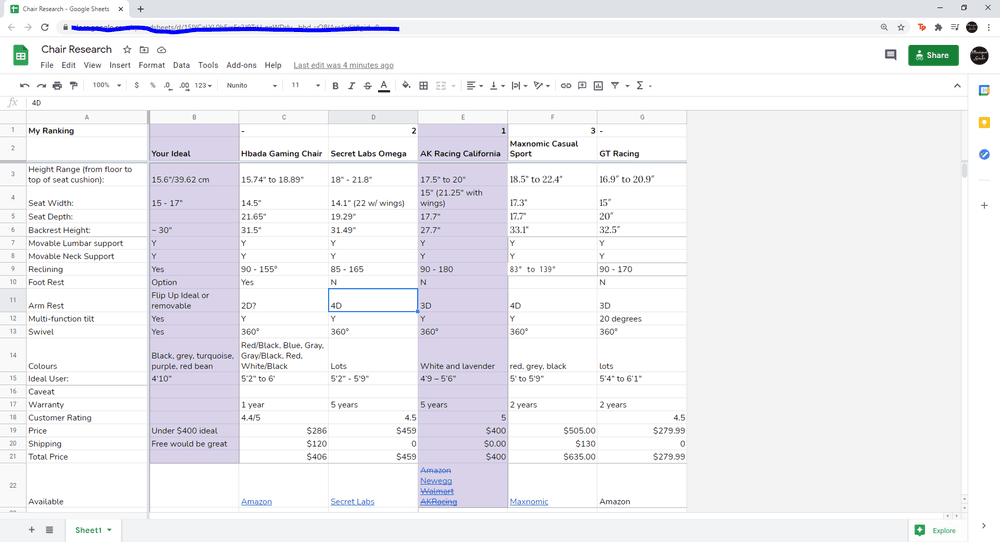Image resolution: width=1000 pixels, height=542 pixels.
Task: Click the Redo icon in the toolbar
Action: [41, 85]
